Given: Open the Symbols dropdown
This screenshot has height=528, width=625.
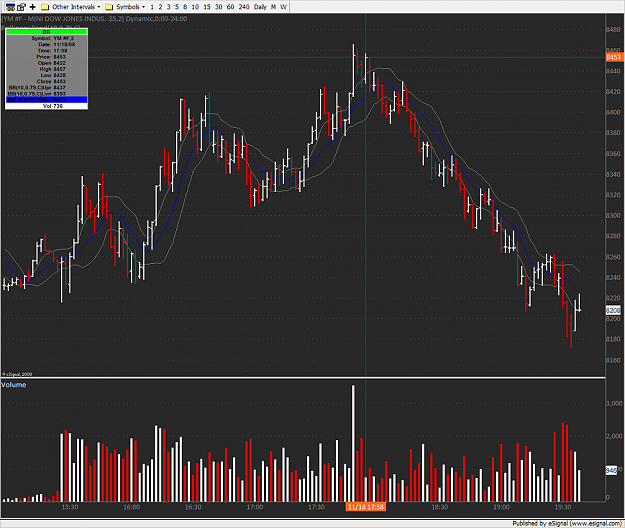Looking at the screenshot, I should point(130,7).
